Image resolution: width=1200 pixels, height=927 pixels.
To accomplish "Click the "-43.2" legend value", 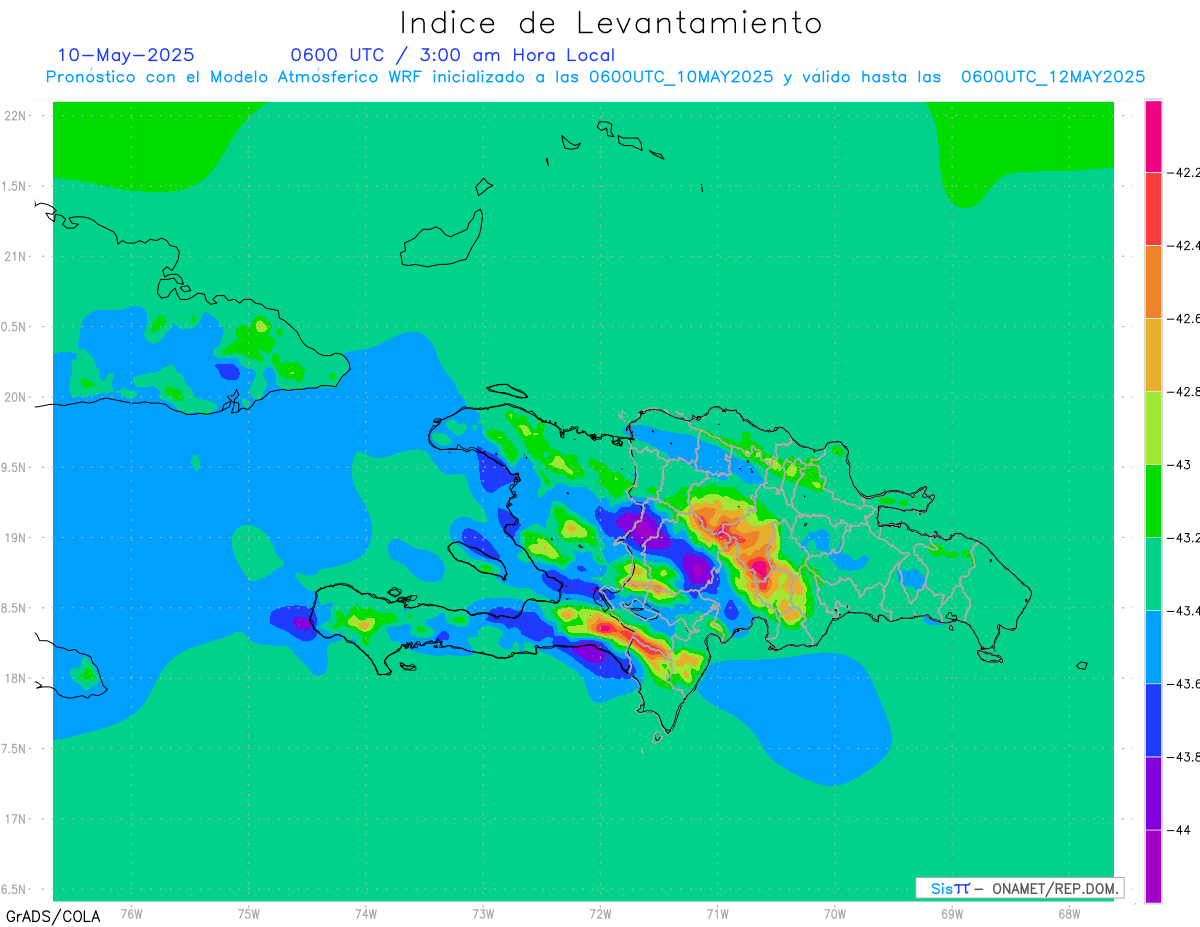I will click(x=1184, y=538).
